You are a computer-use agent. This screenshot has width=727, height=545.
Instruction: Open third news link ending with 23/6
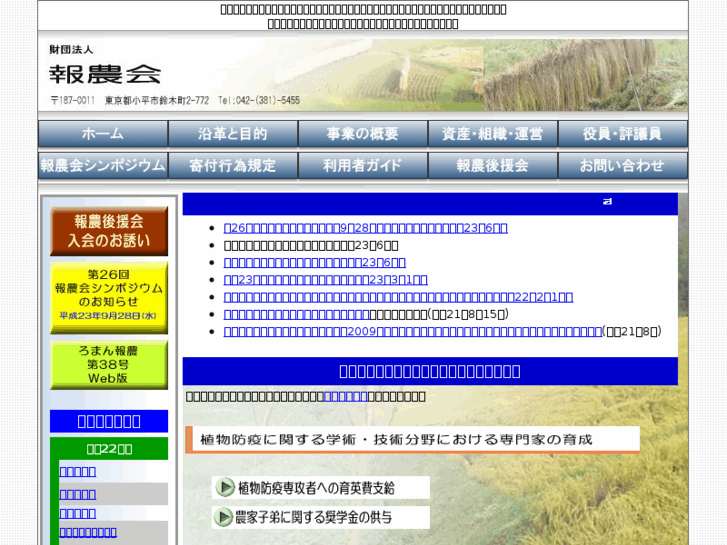[x=314, y=263]
